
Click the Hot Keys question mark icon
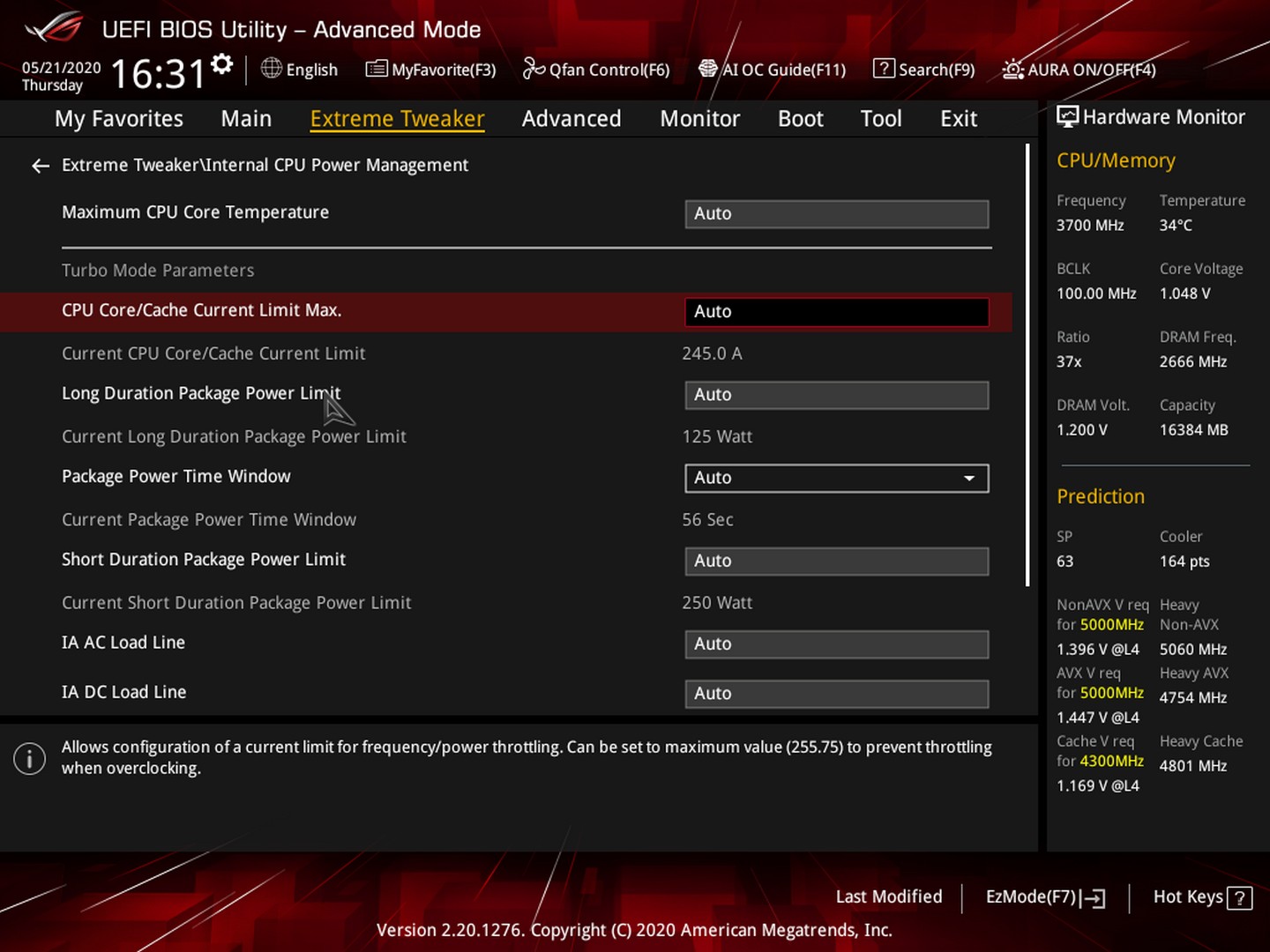1239,898
